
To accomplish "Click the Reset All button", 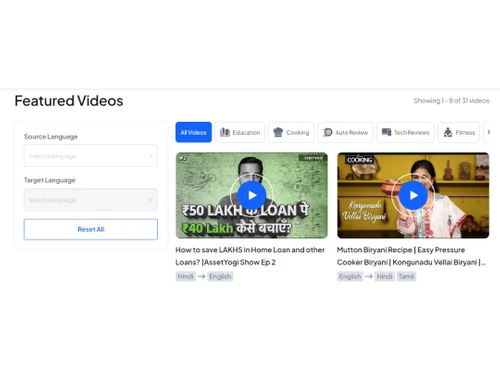I will [x=91, y=229].
